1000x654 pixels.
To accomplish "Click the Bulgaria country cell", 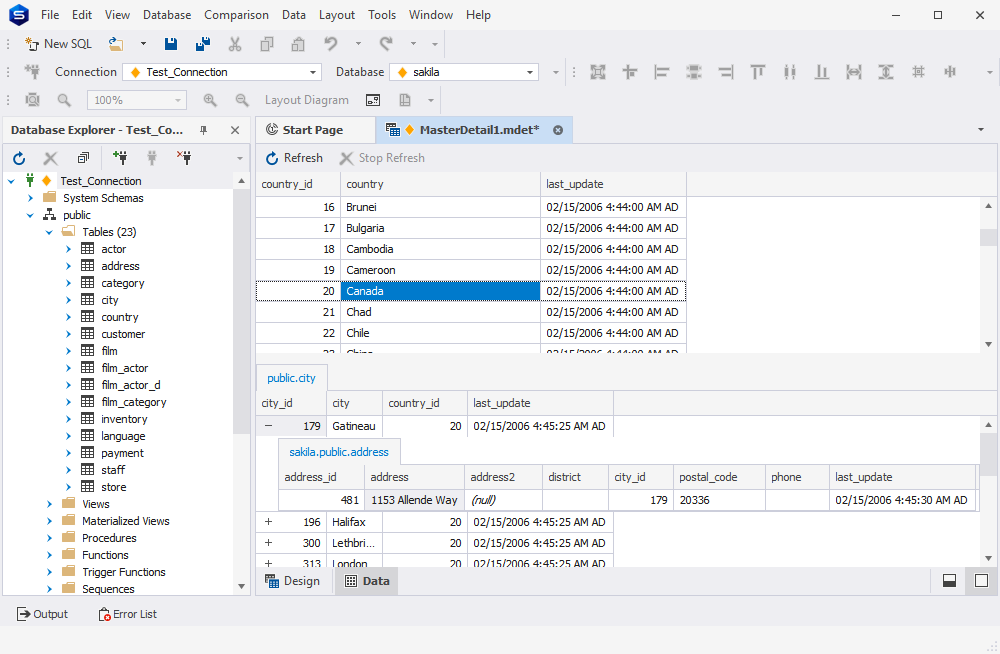I will 440,228.
